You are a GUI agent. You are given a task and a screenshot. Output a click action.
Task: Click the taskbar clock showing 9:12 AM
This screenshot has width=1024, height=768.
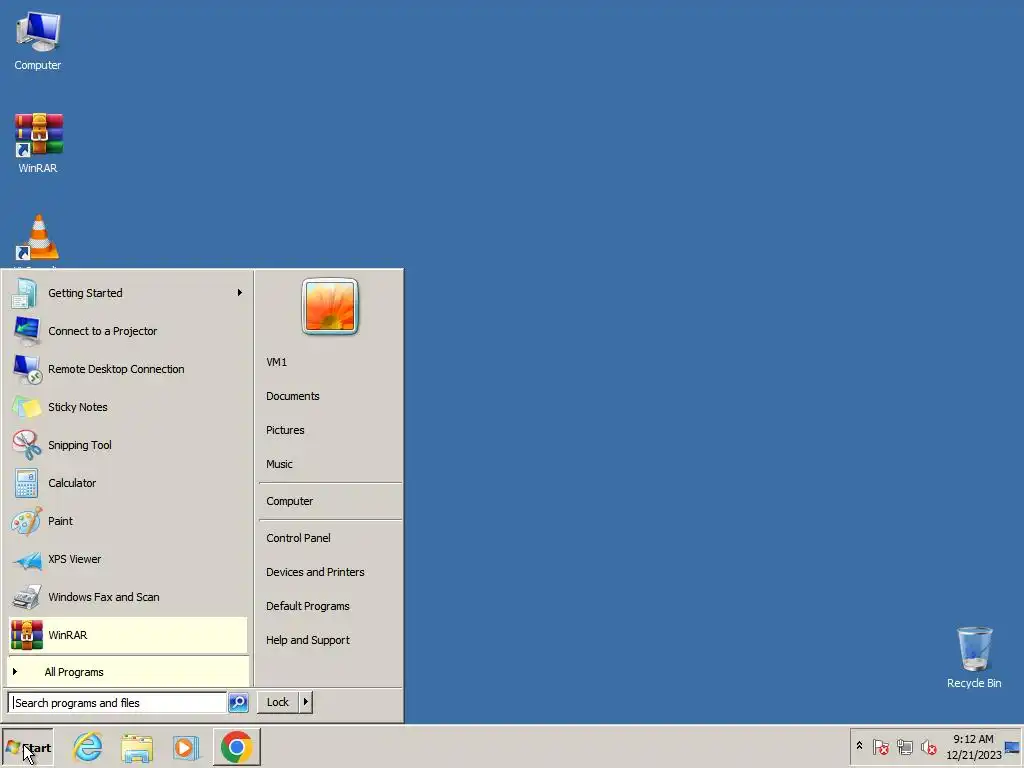973,746
